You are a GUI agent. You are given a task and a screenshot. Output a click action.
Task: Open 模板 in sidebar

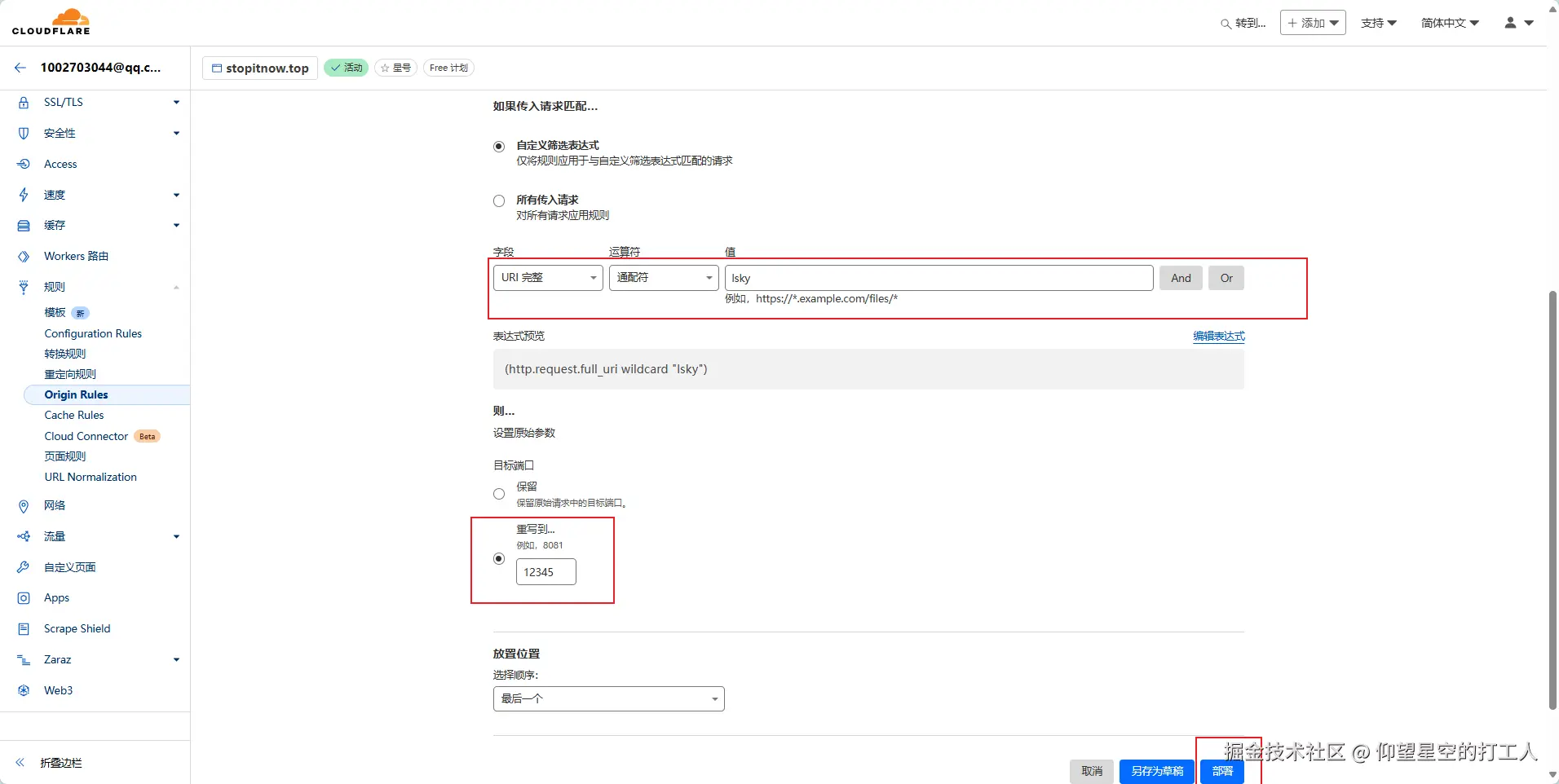tap(55, 312)
